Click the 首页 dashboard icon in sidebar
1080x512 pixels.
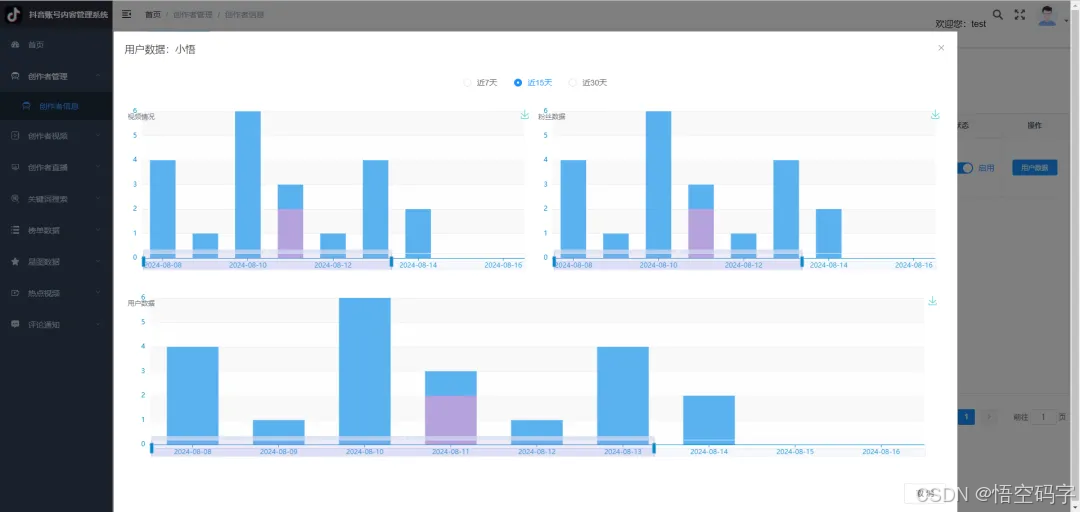pos(15,45)
